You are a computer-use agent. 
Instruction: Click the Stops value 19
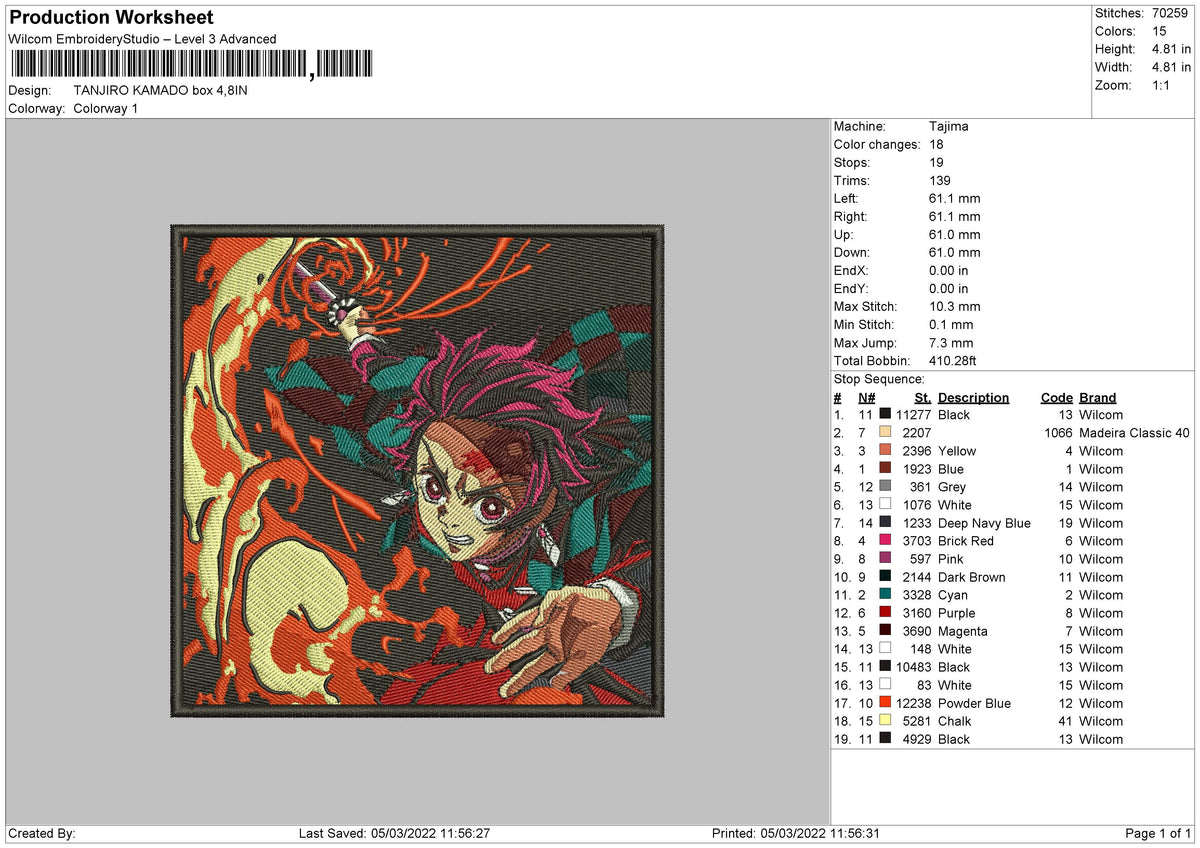[936, 162]
